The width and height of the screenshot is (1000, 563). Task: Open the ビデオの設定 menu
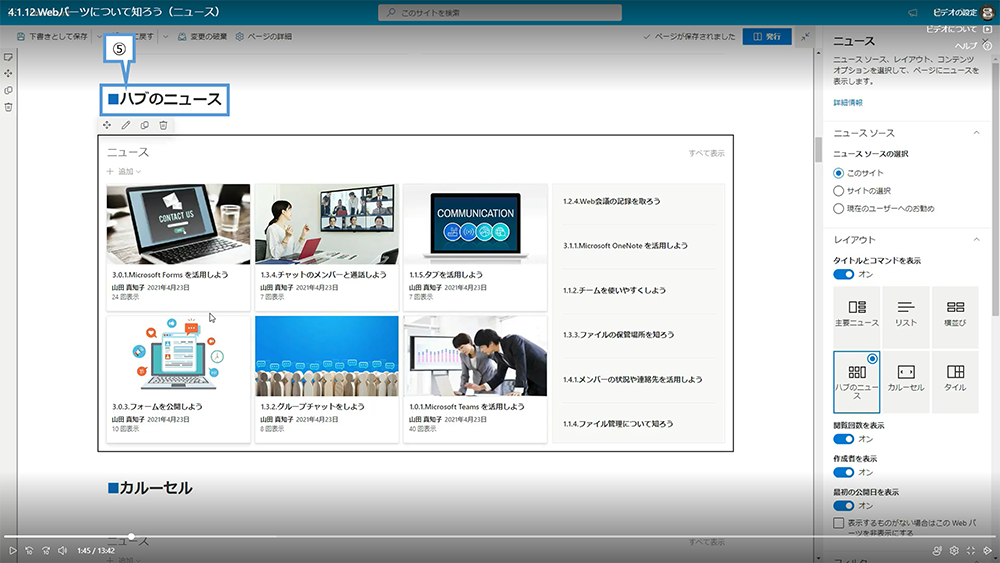[955, 12]
